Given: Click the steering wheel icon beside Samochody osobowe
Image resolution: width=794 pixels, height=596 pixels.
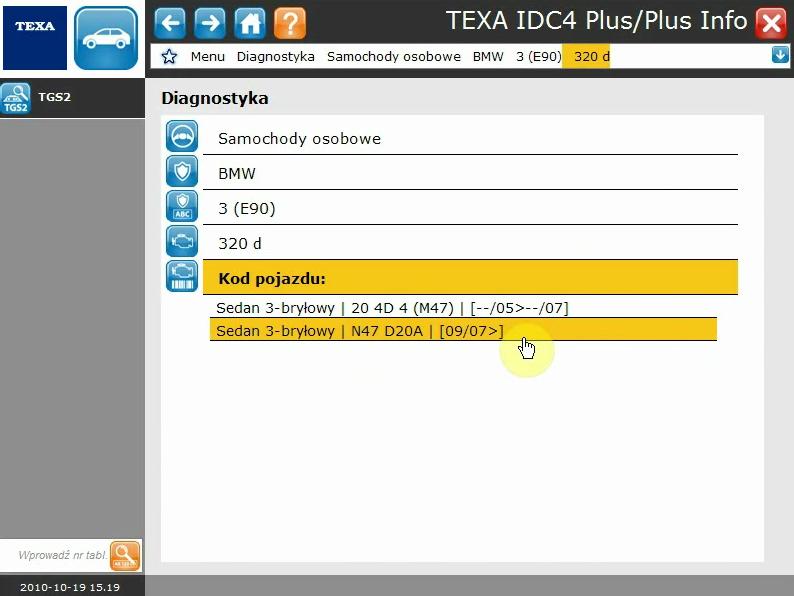Looking at the screenshot, I should point(182,138).
